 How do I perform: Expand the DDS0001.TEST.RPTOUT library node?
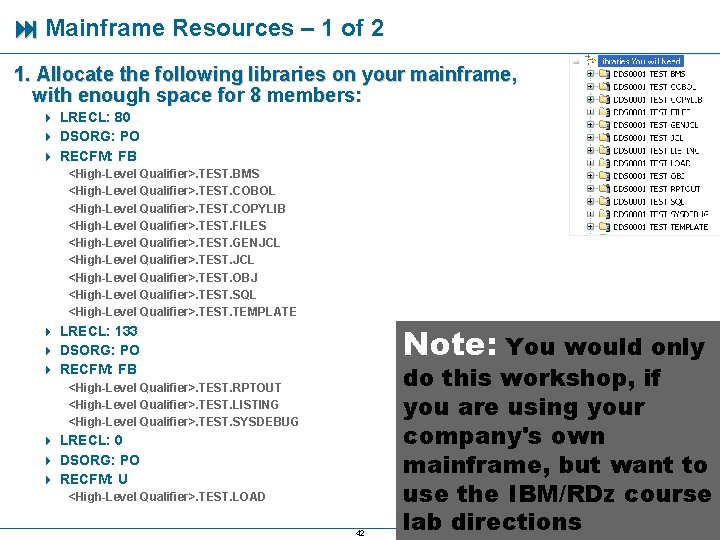(591, 189)
